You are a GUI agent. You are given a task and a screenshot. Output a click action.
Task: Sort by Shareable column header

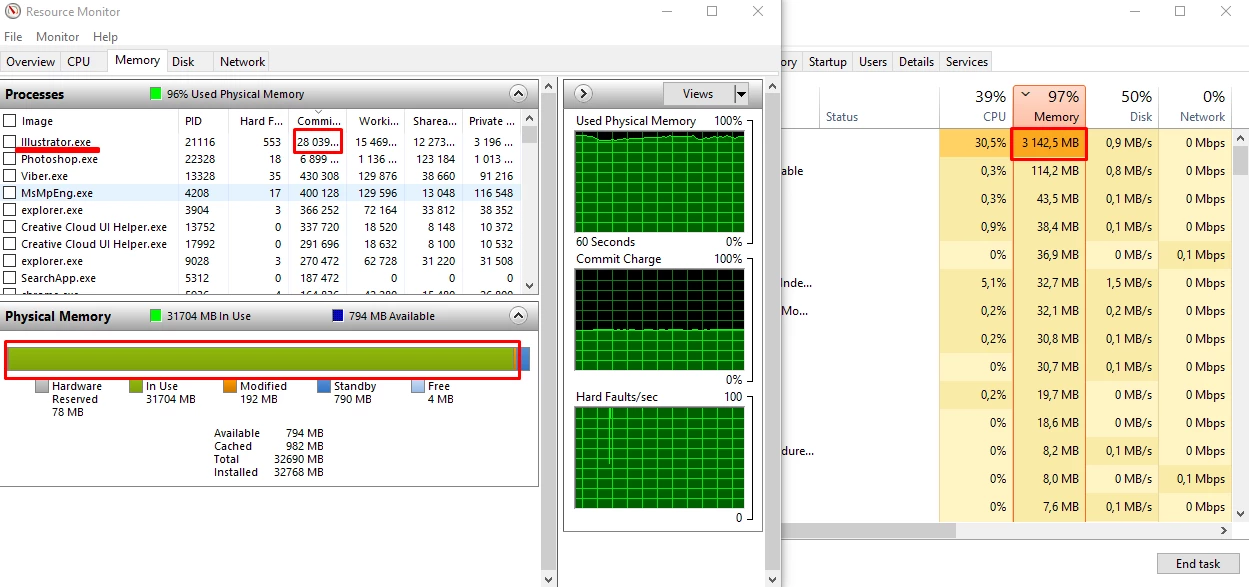coord(434,121)
